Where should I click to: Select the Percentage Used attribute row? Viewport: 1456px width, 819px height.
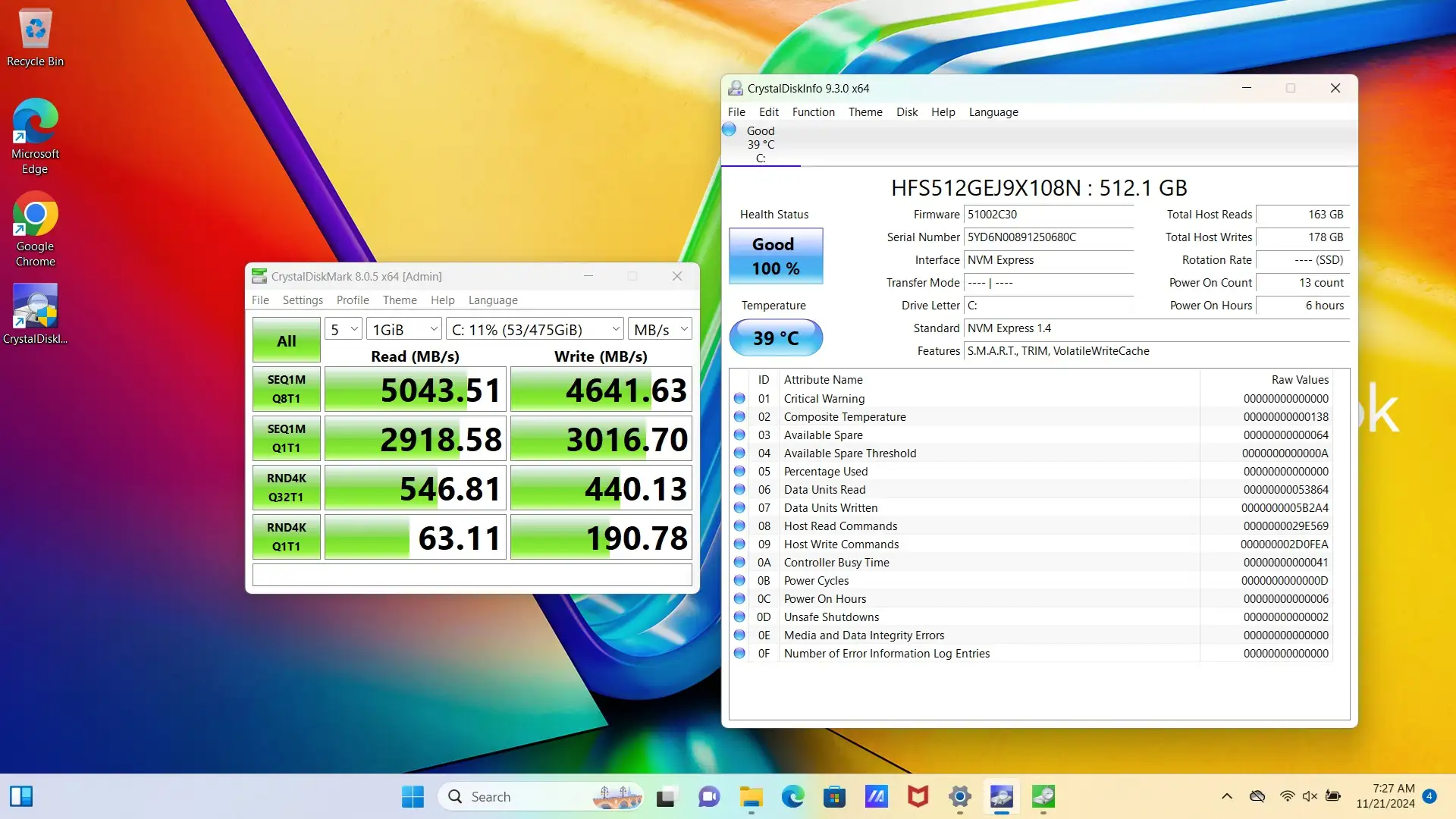tap(1031, 471)
